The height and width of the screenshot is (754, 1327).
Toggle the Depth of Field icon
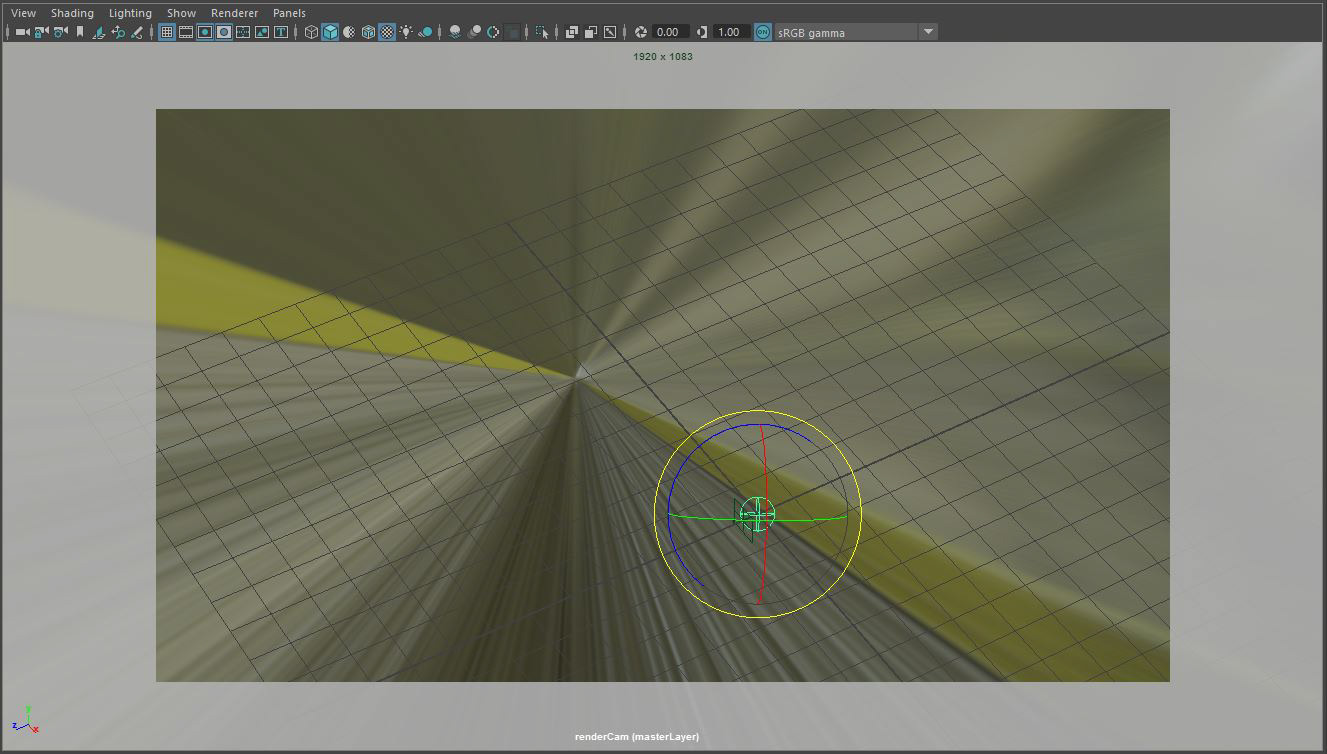(513, 32)
